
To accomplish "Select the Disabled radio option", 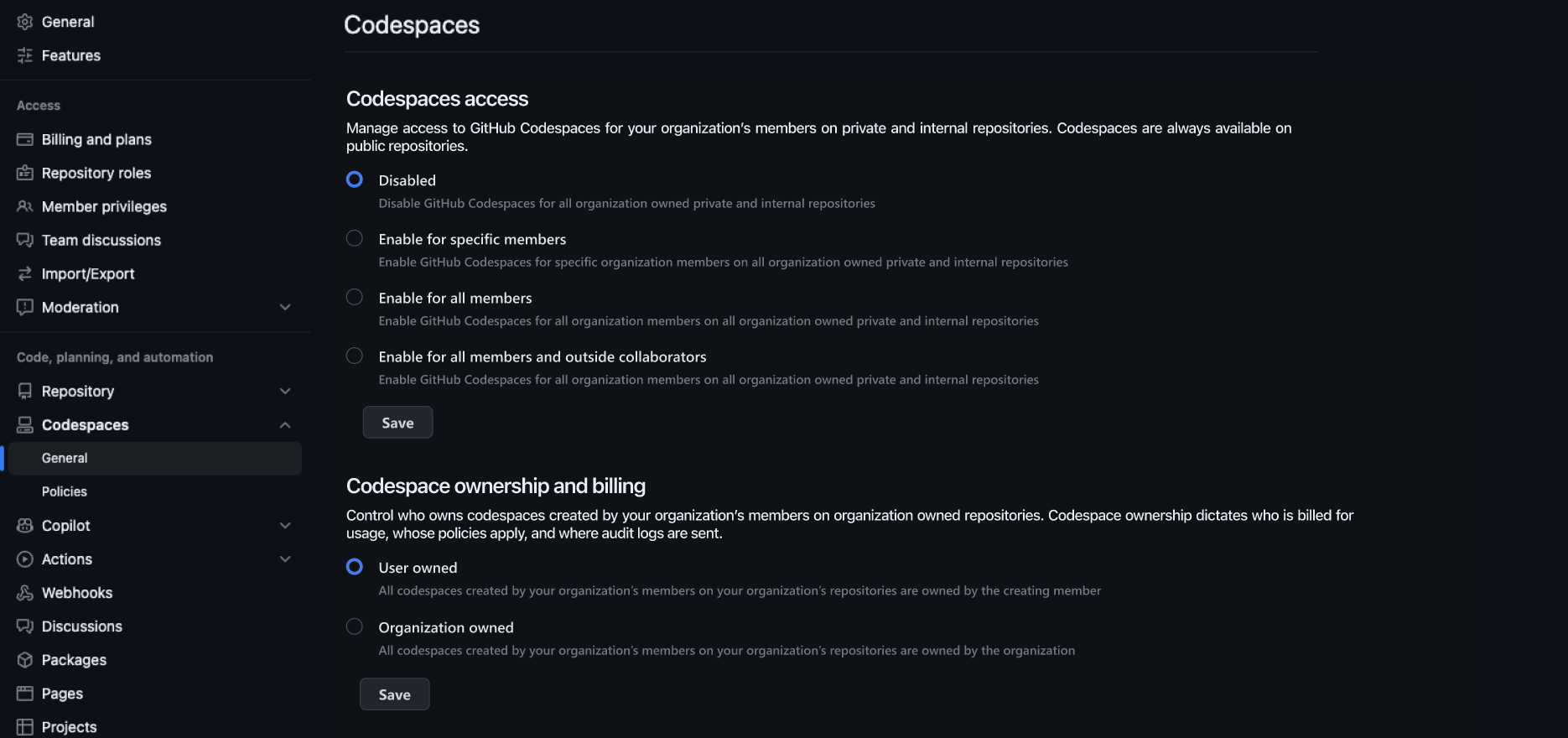I will [354, 179].
